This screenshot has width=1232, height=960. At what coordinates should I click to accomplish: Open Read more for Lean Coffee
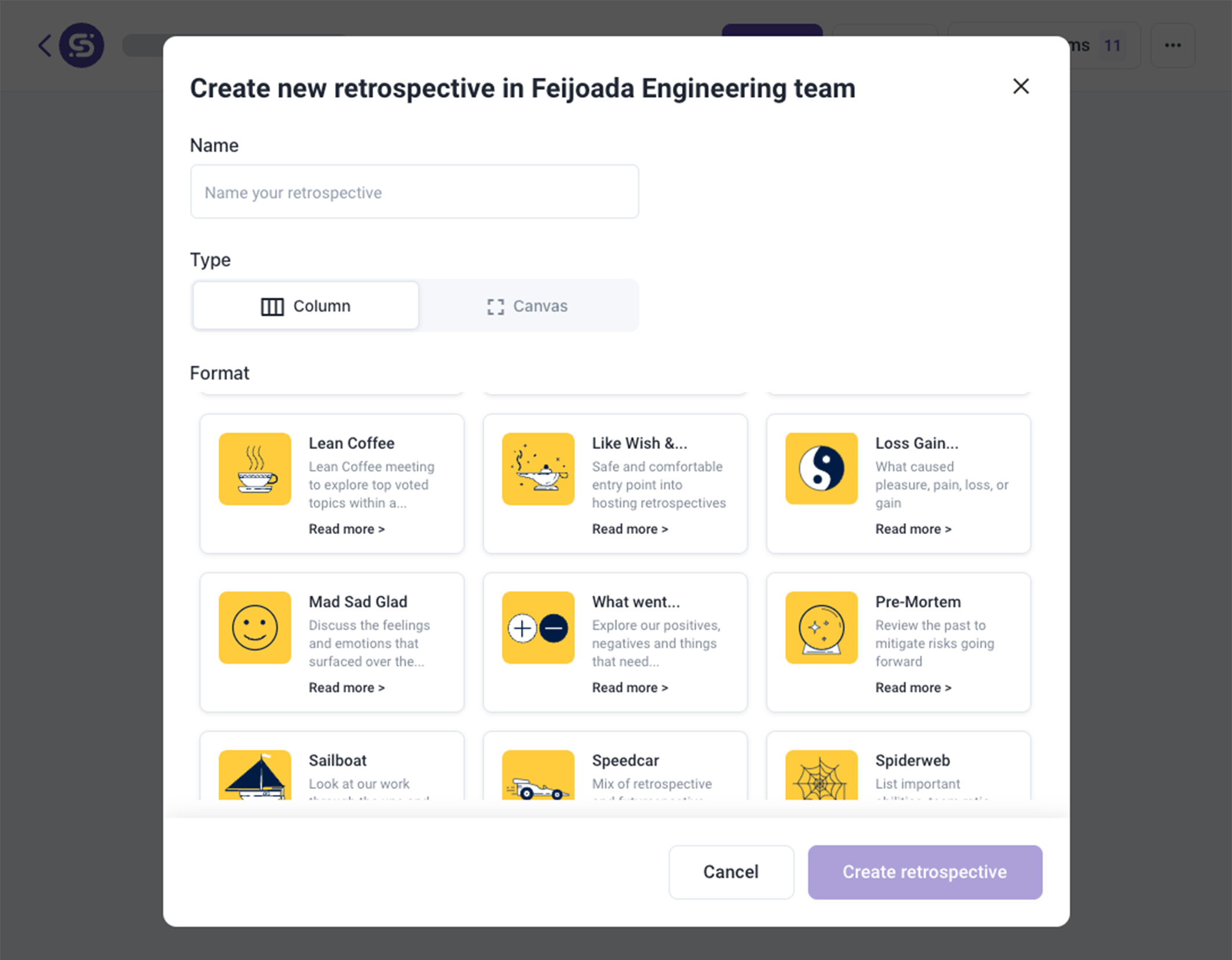coord(346,528)
